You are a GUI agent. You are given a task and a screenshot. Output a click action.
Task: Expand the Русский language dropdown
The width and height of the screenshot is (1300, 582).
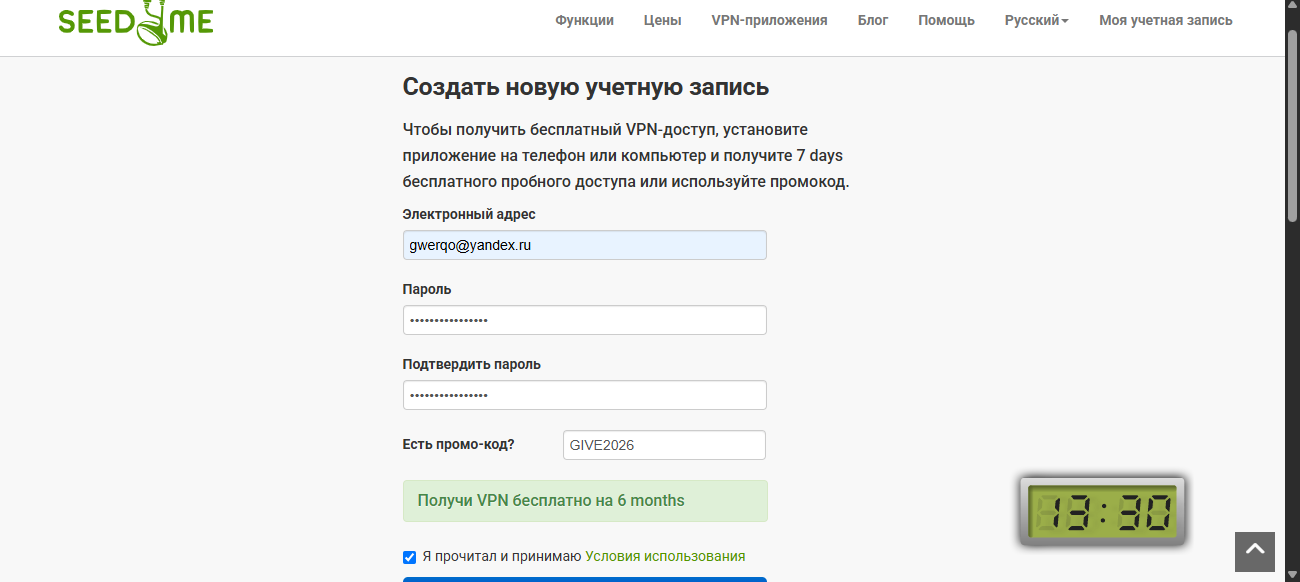(x=1036, y=20)
